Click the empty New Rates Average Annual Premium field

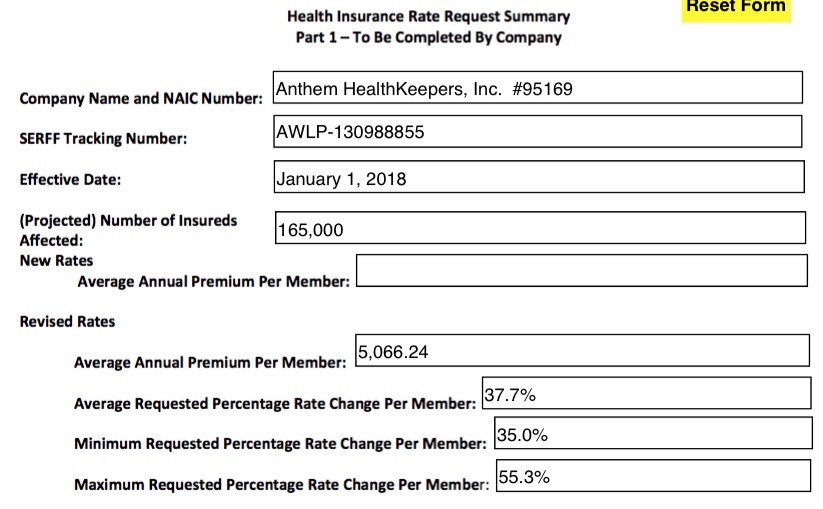coord(581,271)
